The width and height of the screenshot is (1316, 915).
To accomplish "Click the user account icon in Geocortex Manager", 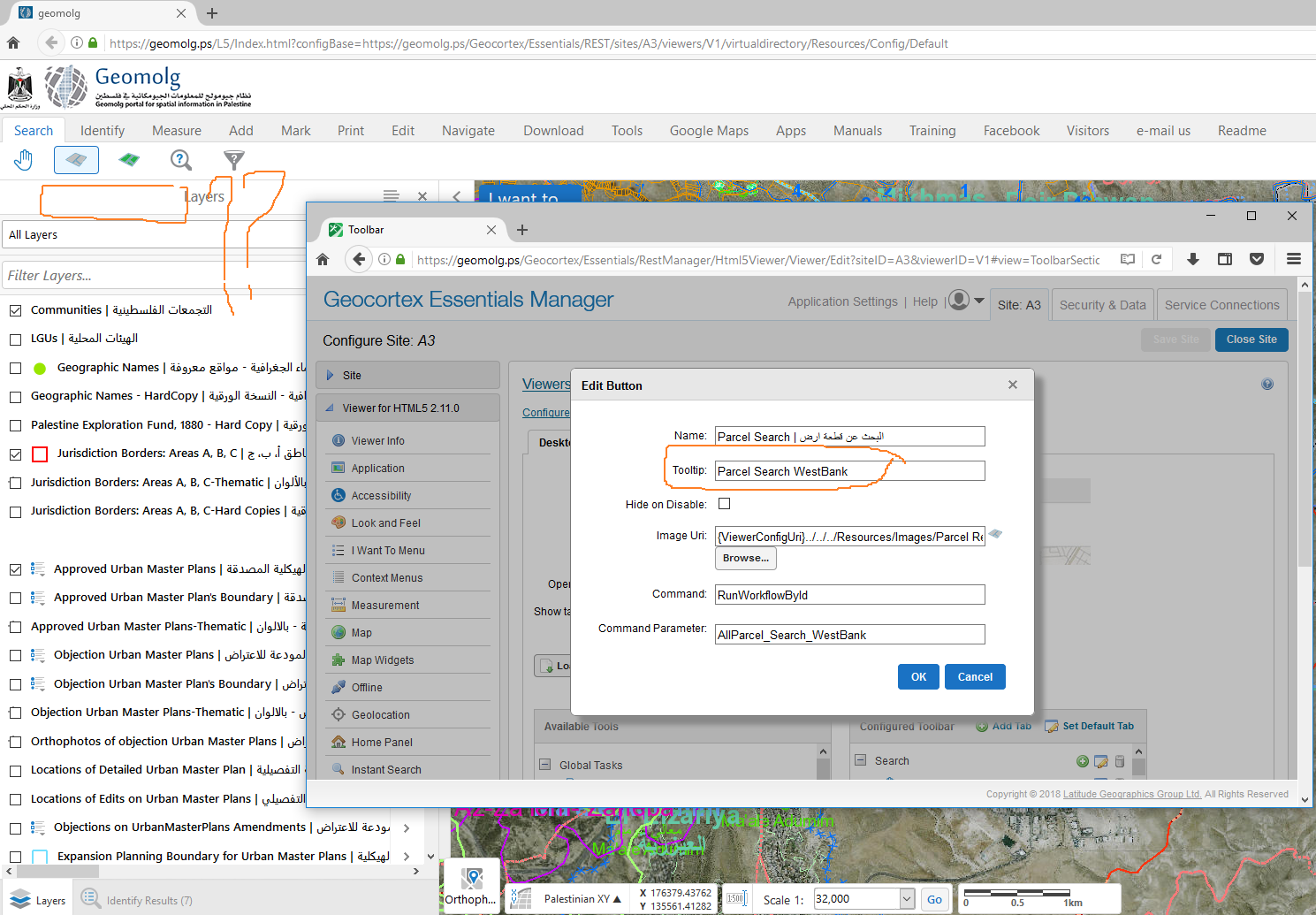I will (959, 301).
